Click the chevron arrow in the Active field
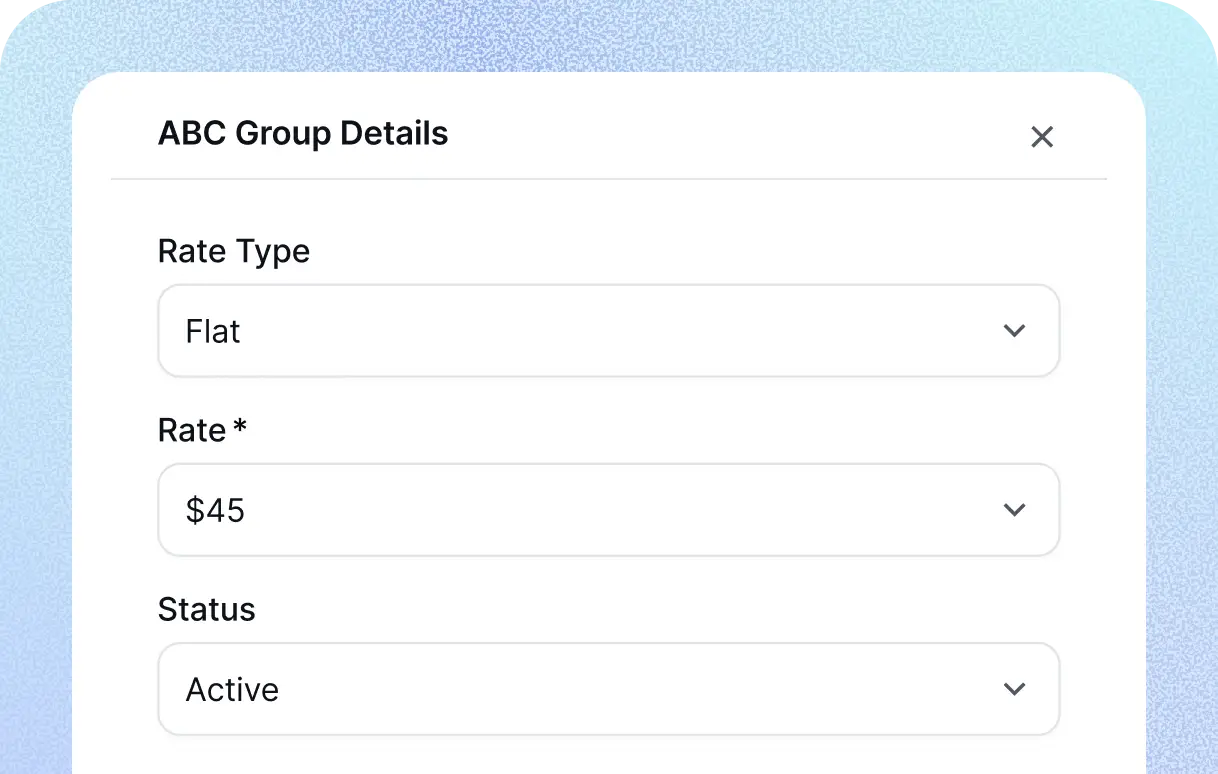The height and width of the screenshot is (774, 1218). 1014,689
